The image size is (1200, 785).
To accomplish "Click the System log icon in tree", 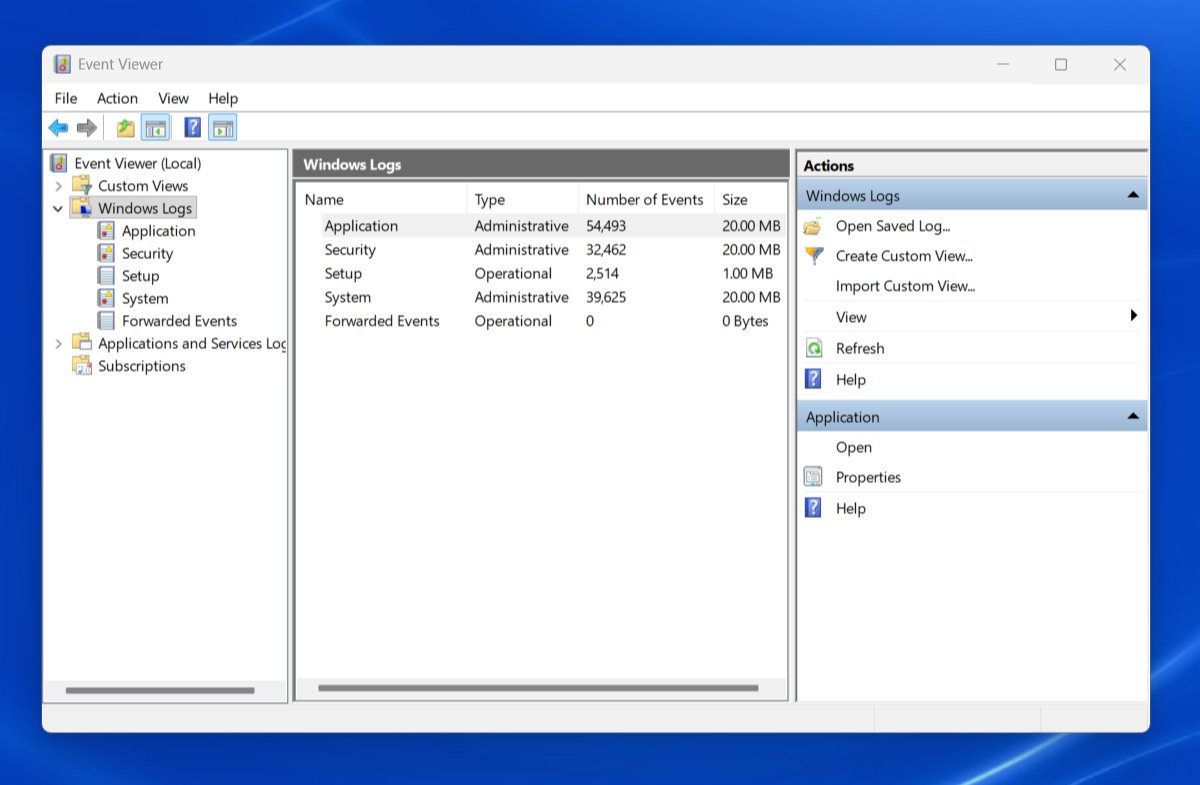I will click(x=106, y=298).
